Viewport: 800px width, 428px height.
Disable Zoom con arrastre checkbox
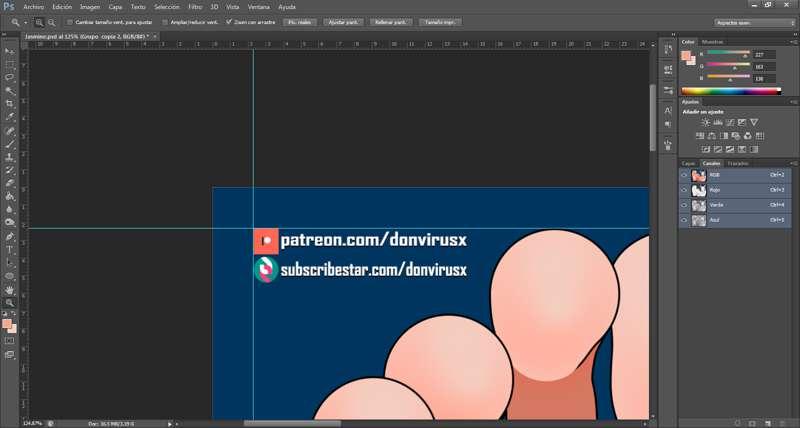tap(229, 22)
